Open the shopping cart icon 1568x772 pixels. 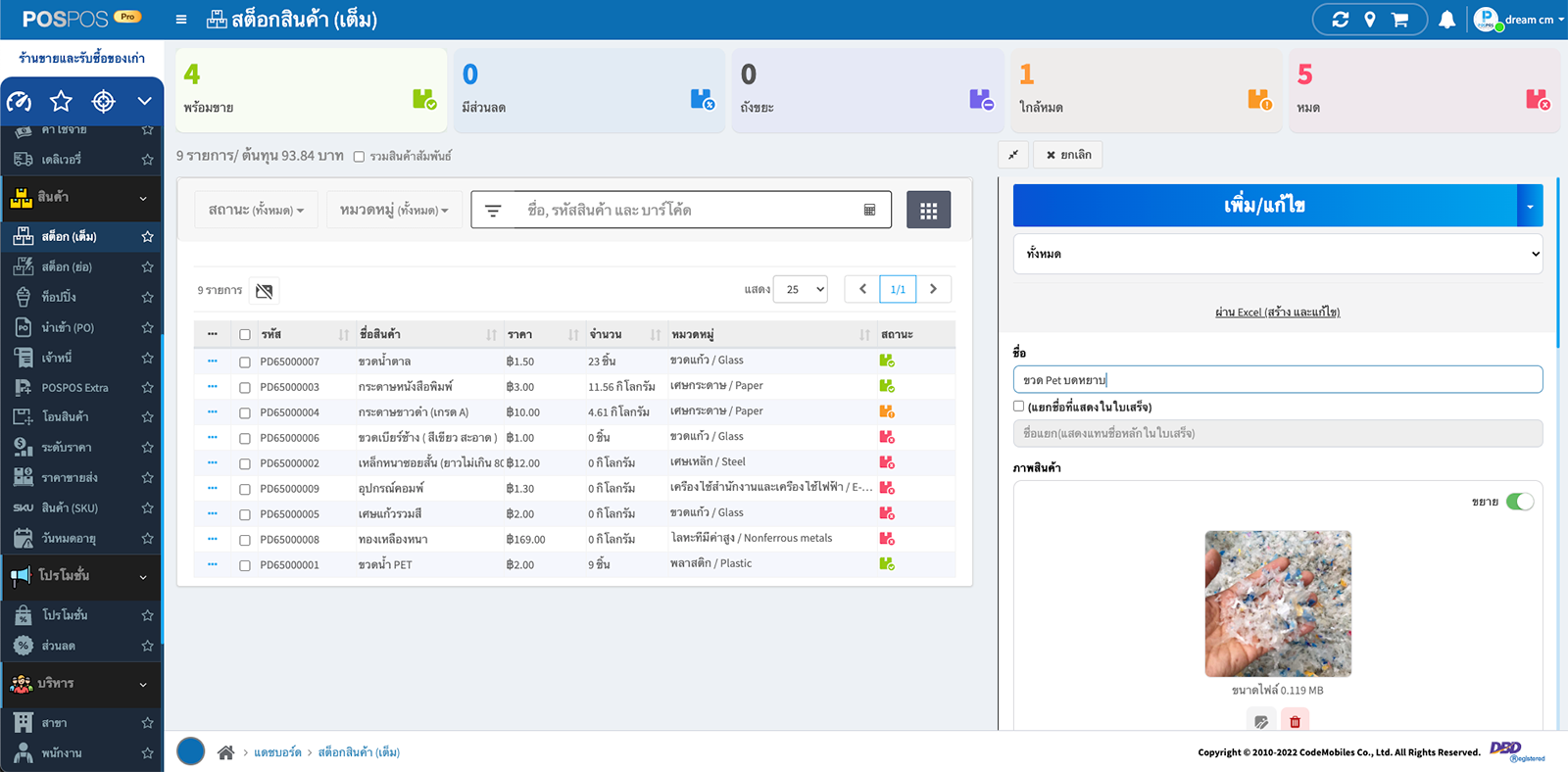[1399, 20]
